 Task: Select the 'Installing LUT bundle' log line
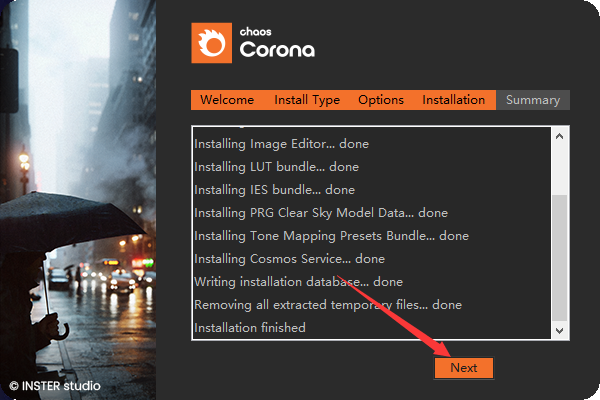(276, 167)
